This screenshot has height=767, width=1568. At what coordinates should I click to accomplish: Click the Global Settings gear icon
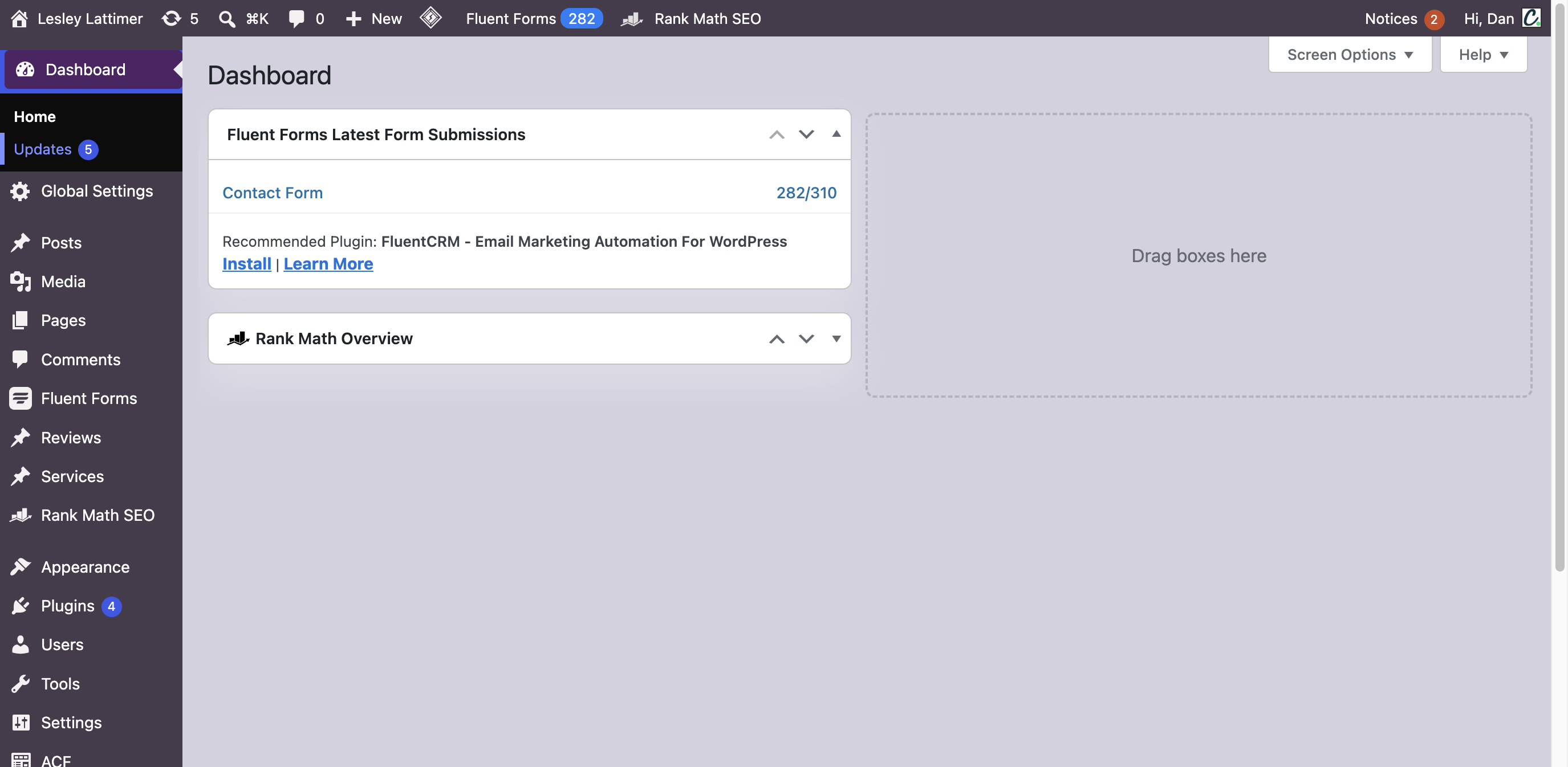coord(20,191)
